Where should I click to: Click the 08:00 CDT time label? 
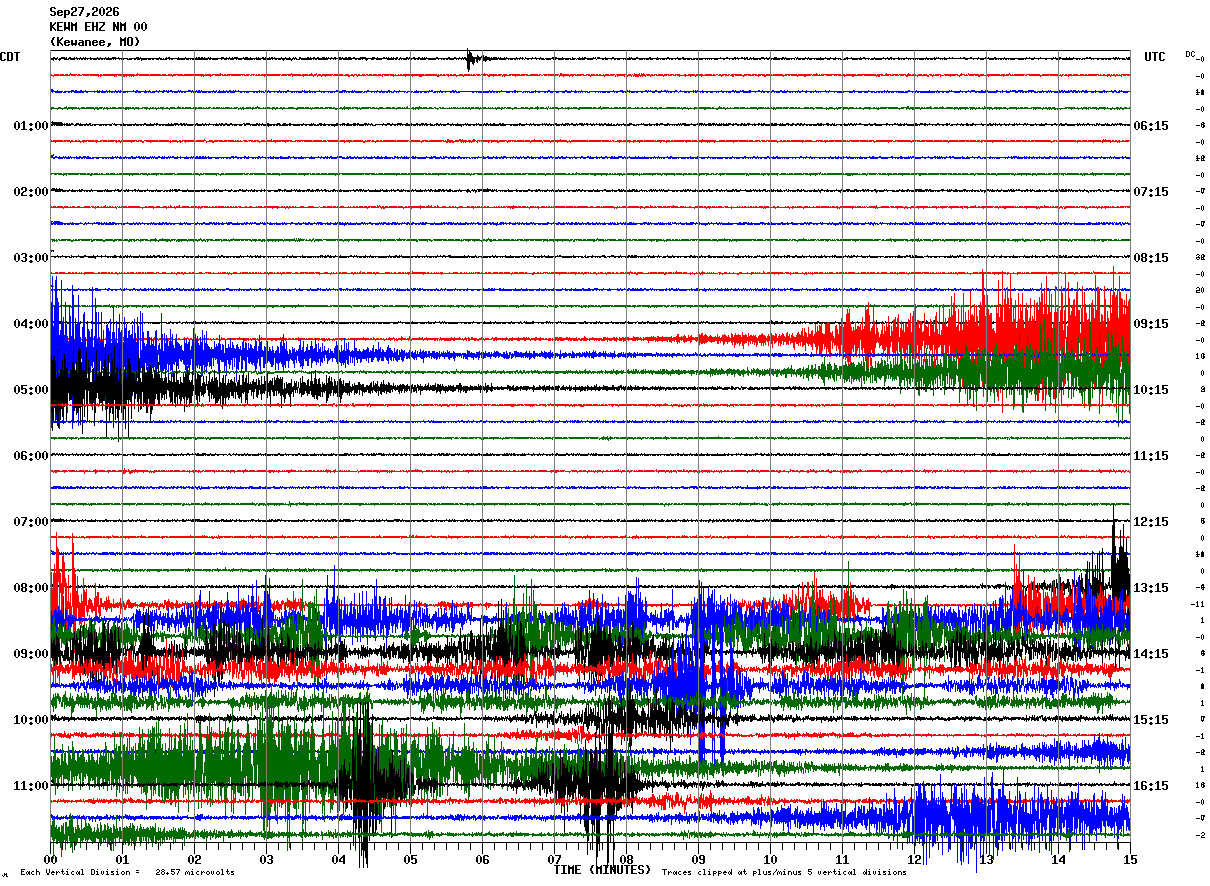tap(31, 588)
